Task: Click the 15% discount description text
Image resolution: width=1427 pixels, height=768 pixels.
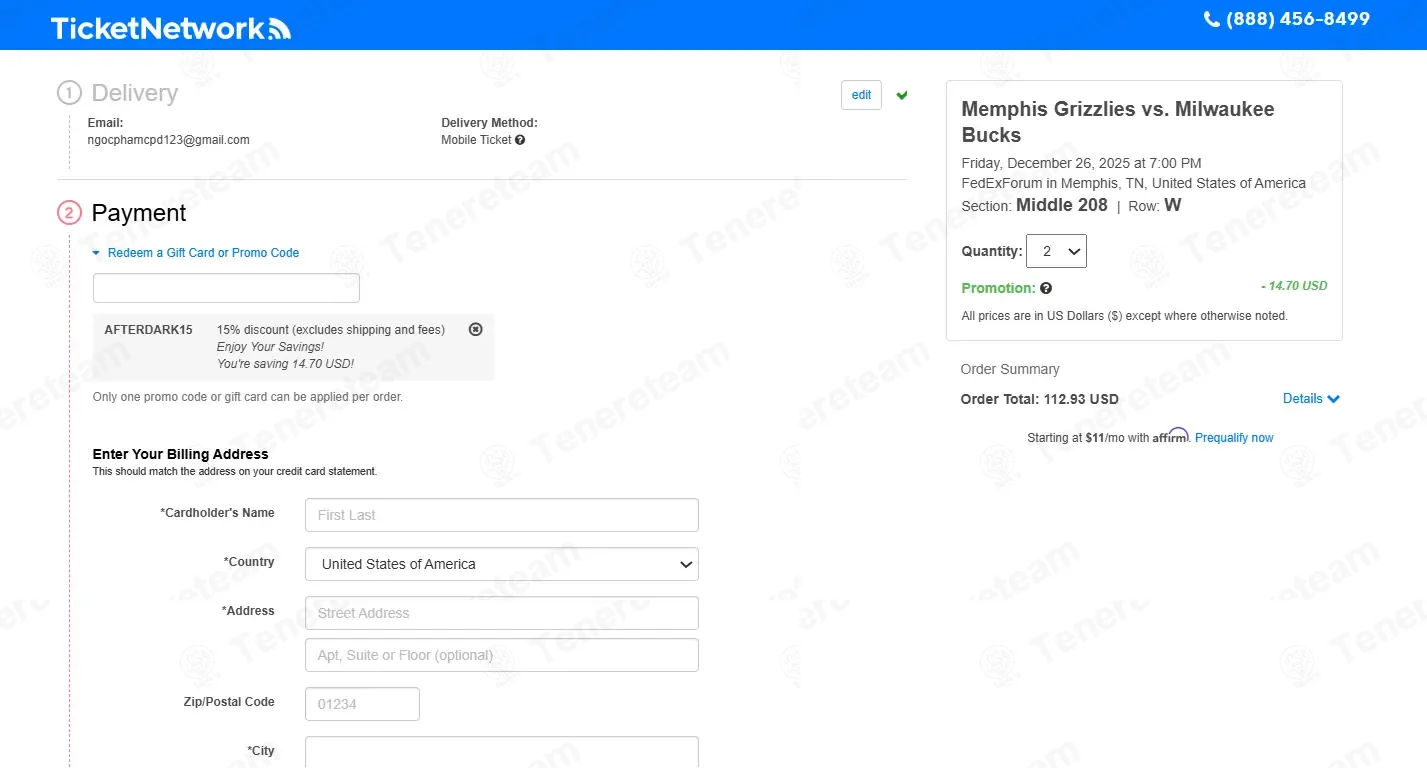Action: tap(331, 330)
